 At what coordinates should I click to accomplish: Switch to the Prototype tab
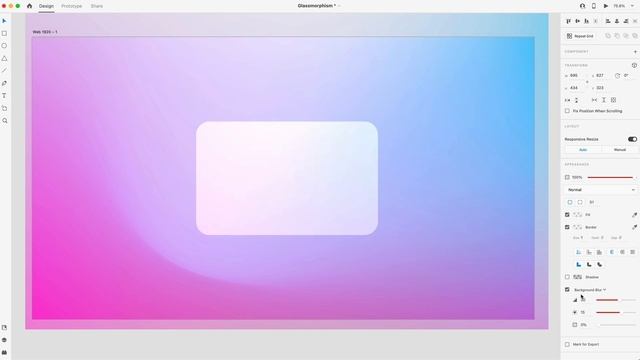(71, 6)
